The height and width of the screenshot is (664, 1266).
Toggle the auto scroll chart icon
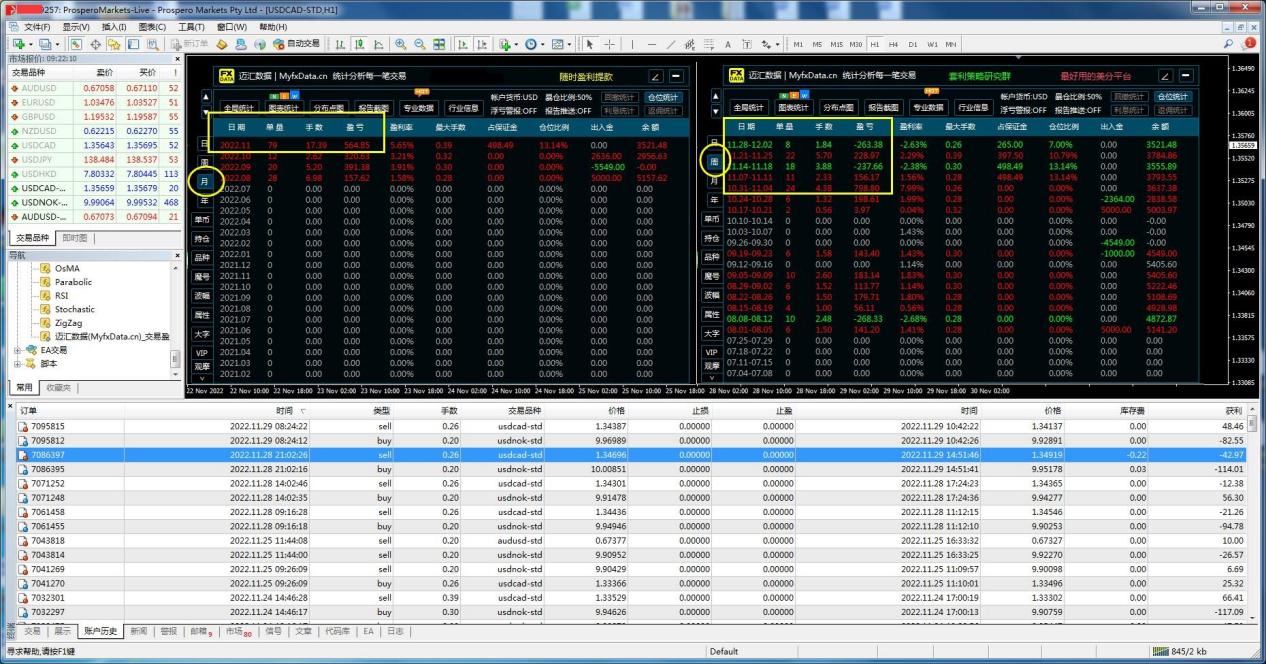(463, 44)
